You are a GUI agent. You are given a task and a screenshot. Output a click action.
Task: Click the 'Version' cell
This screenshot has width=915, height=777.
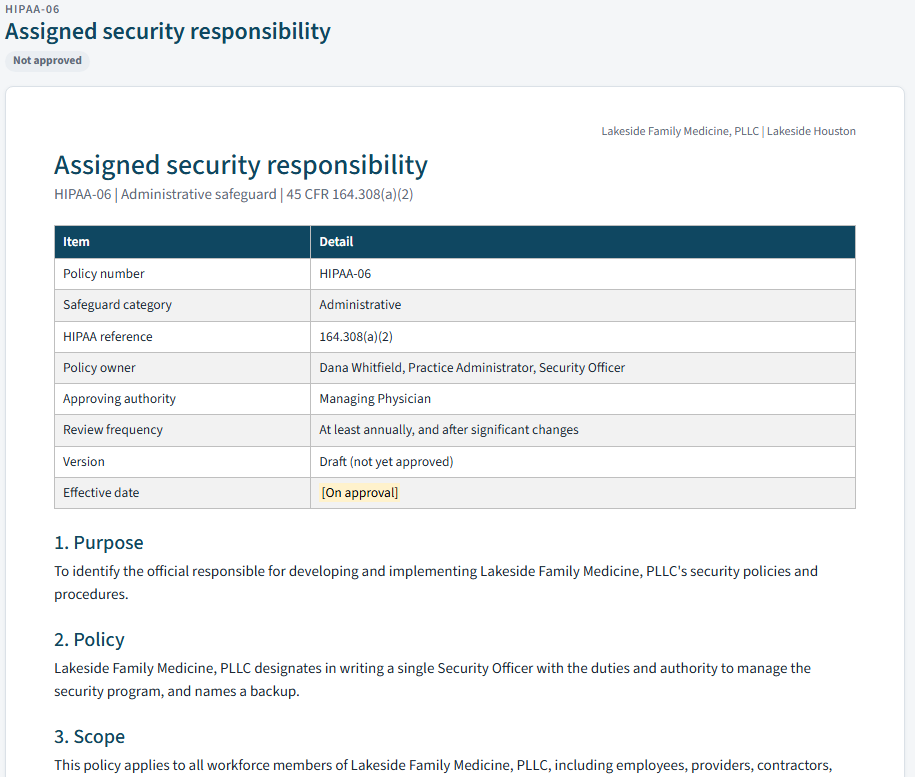[183, 462]
